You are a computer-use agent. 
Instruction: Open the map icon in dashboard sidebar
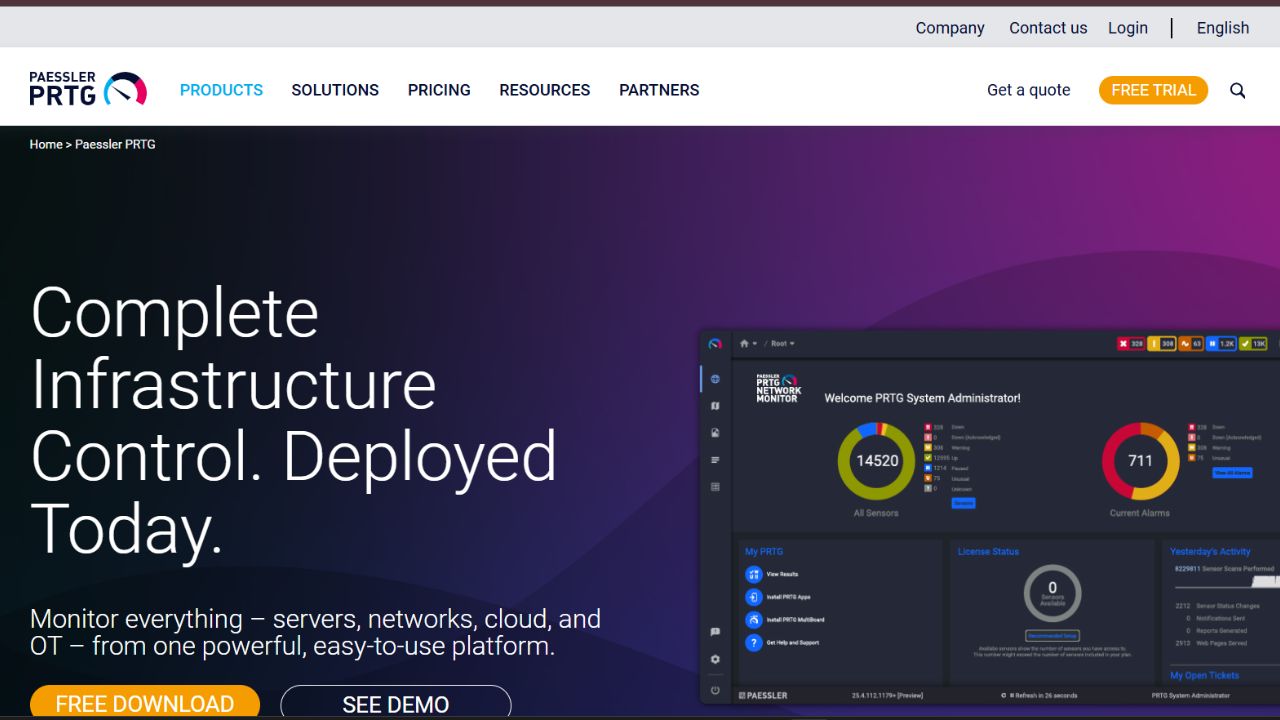(x=715, y=406)
